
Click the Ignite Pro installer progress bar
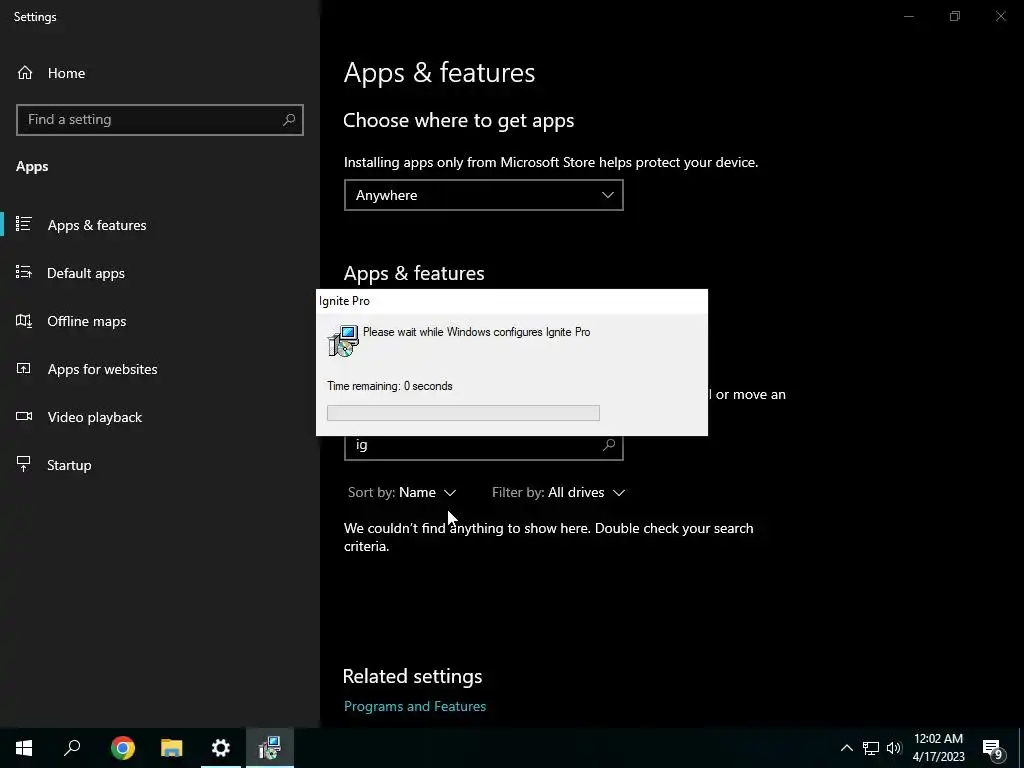[x=463, y=413]
